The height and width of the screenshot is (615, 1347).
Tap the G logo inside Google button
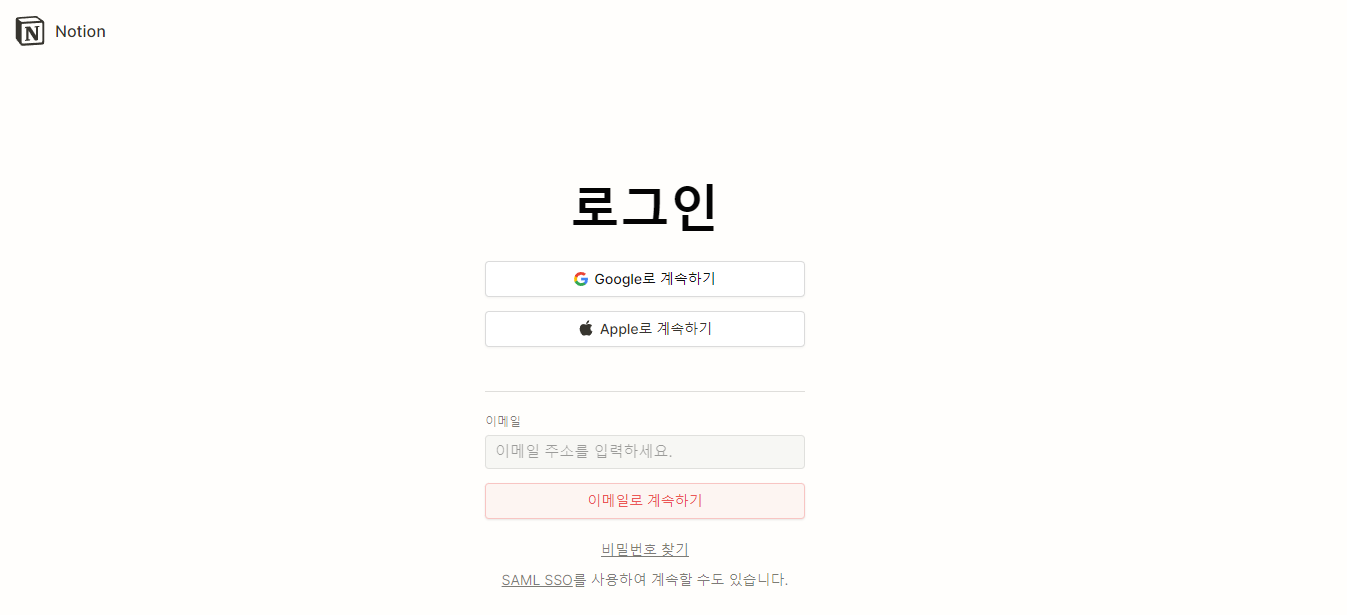tap(581, 279)
